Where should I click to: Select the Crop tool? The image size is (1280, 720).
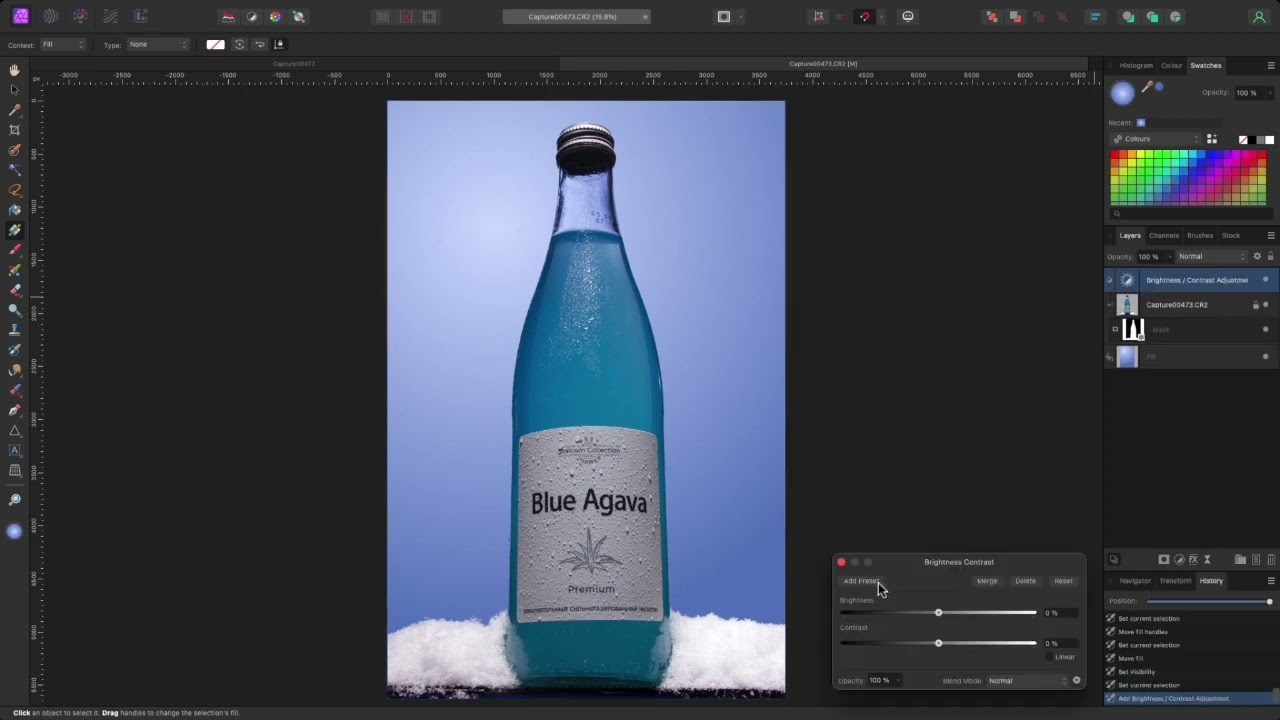click(x=14, y=130)
